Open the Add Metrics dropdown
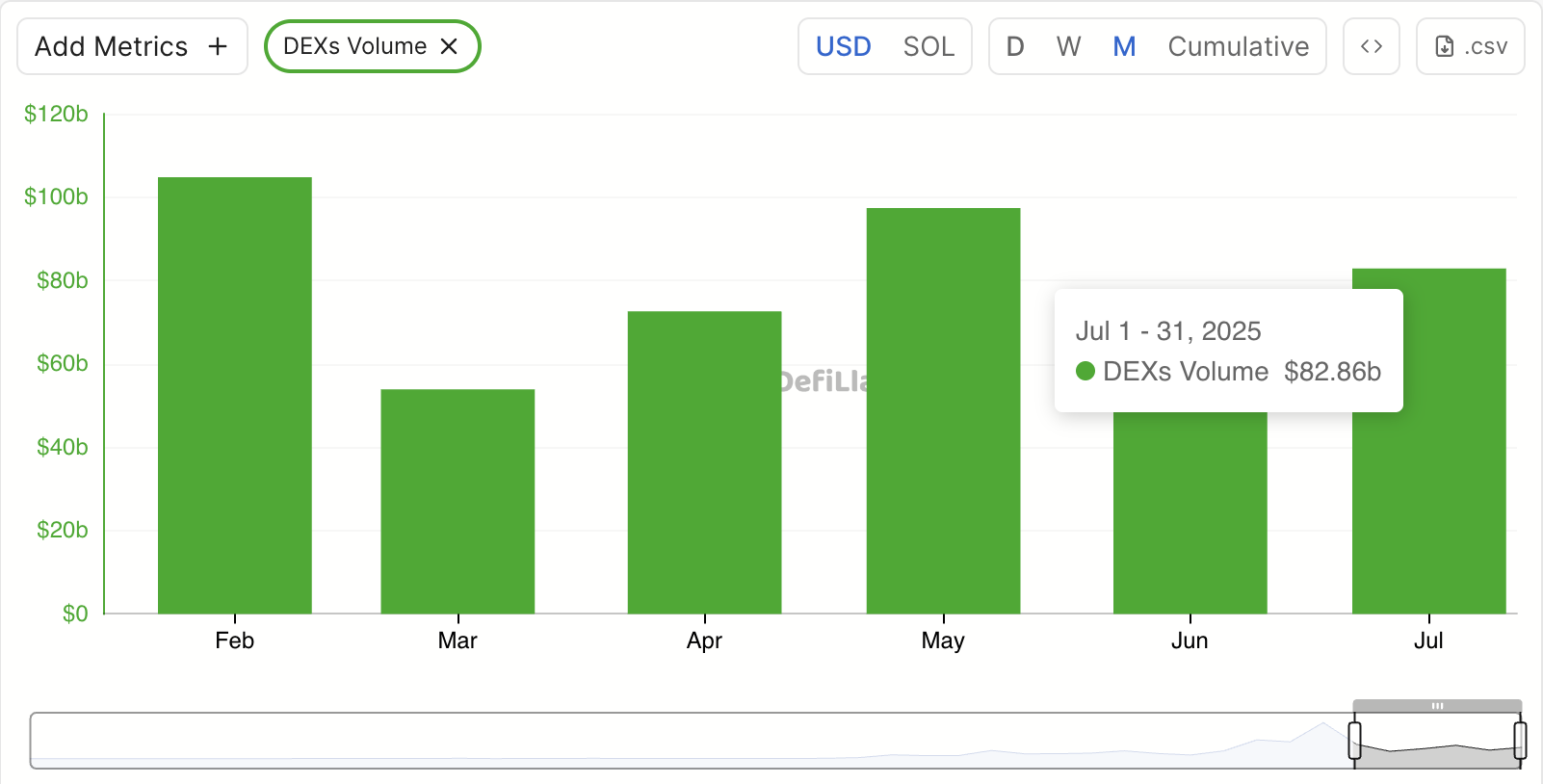Screen dimensions: 1543x784 click(112, 46)
